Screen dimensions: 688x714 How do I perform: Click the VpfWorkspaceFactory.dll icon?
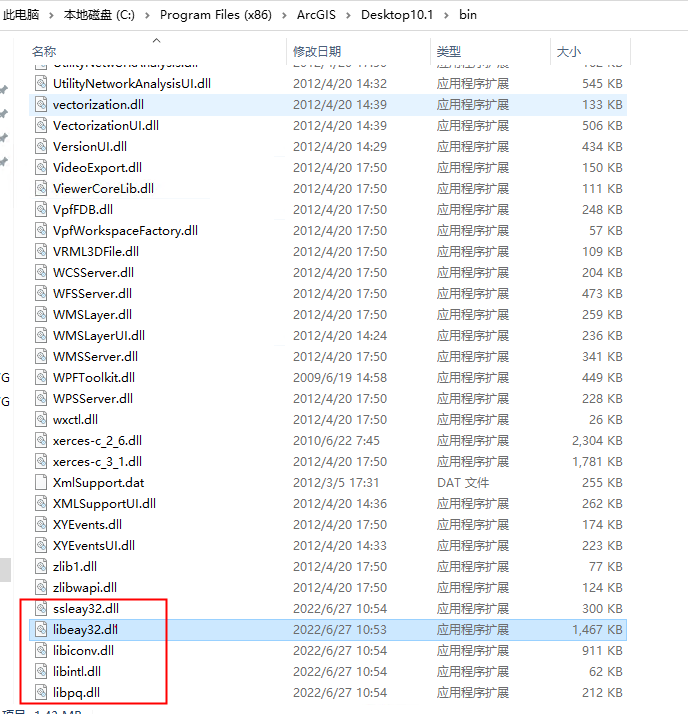[41, 230]
